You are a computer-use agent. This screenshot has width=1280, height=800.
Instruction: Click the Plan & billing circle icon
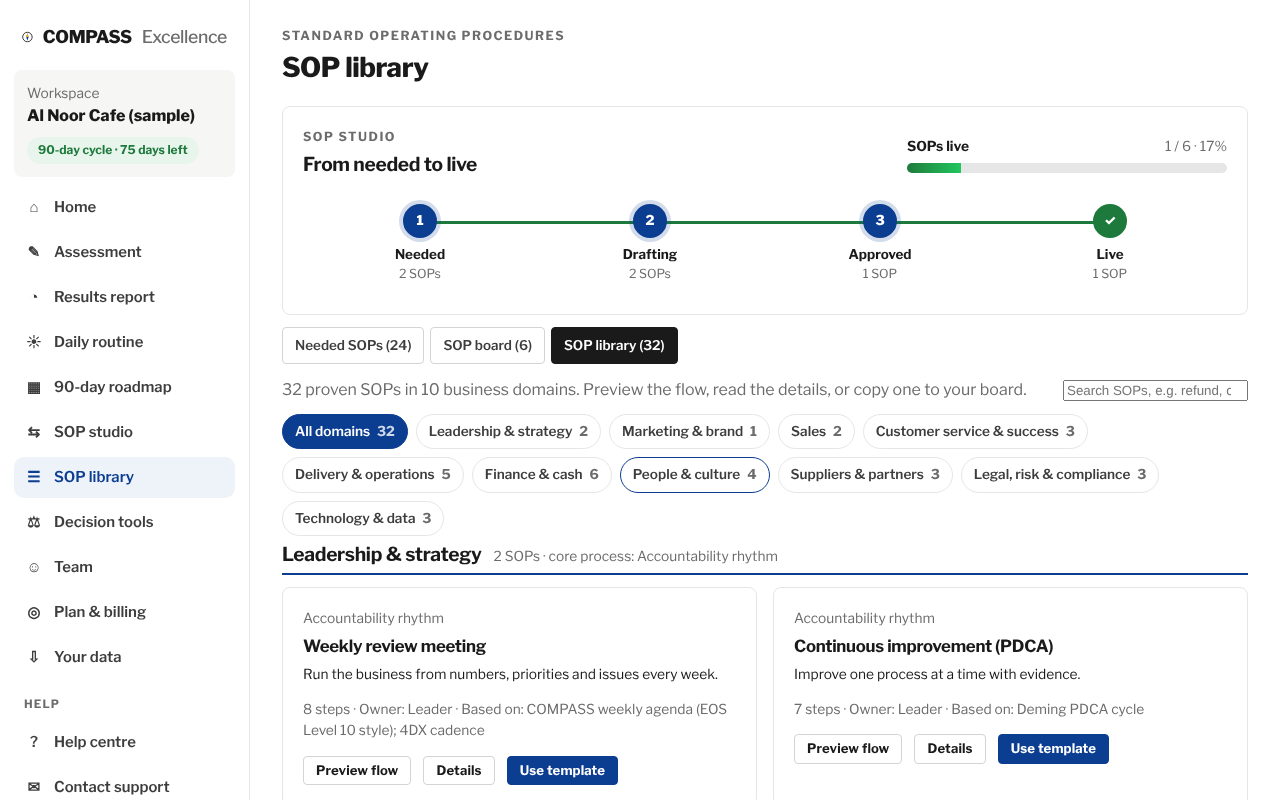(34, 612)
